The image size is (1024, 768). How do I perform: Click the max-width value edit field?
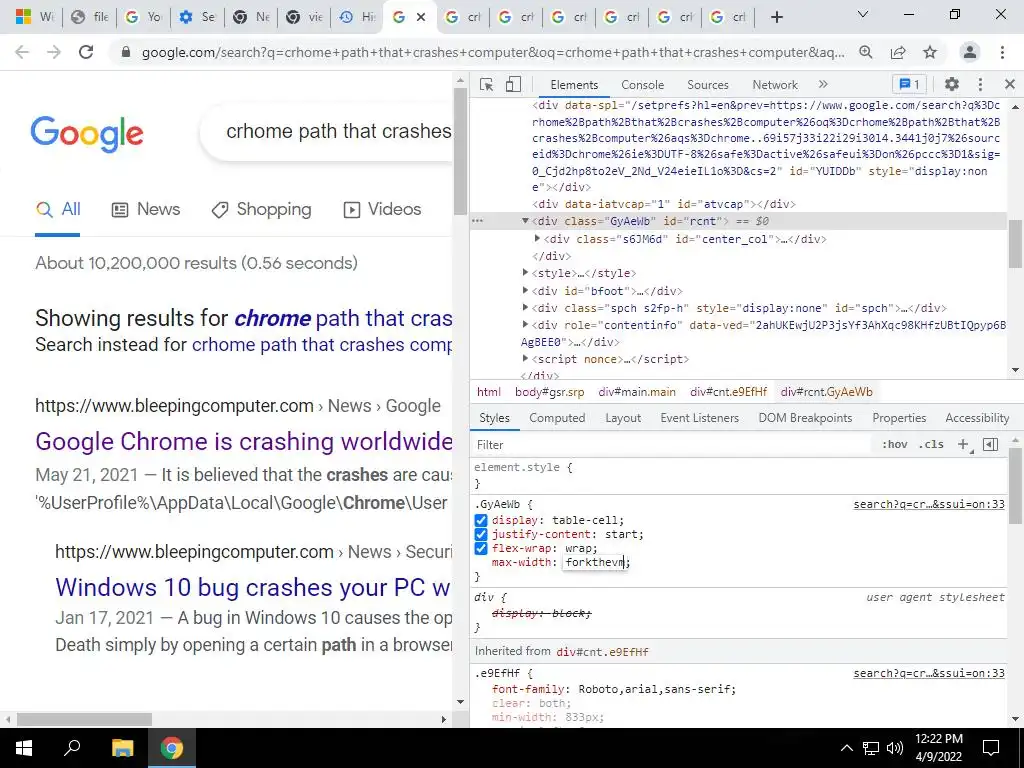tap(595, 562)
